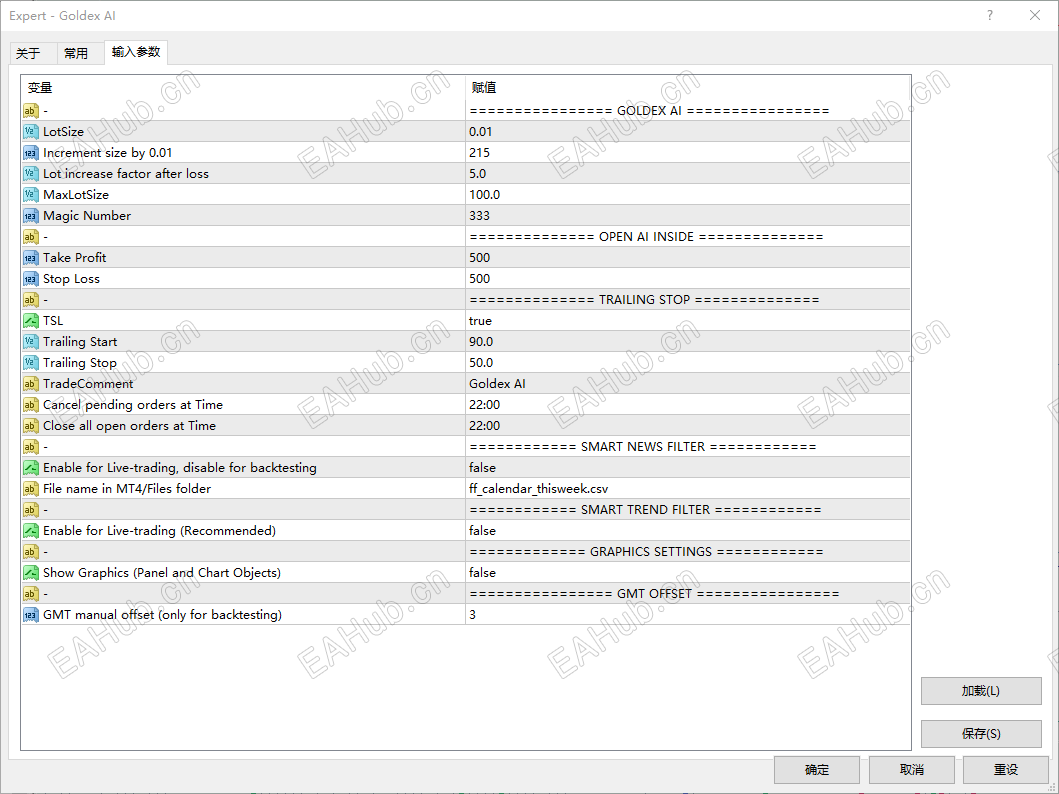Screen dimensions: 1059x794
Task: Click the string icon in the OPEN AI INSIDE row
Action: (30, 236)
